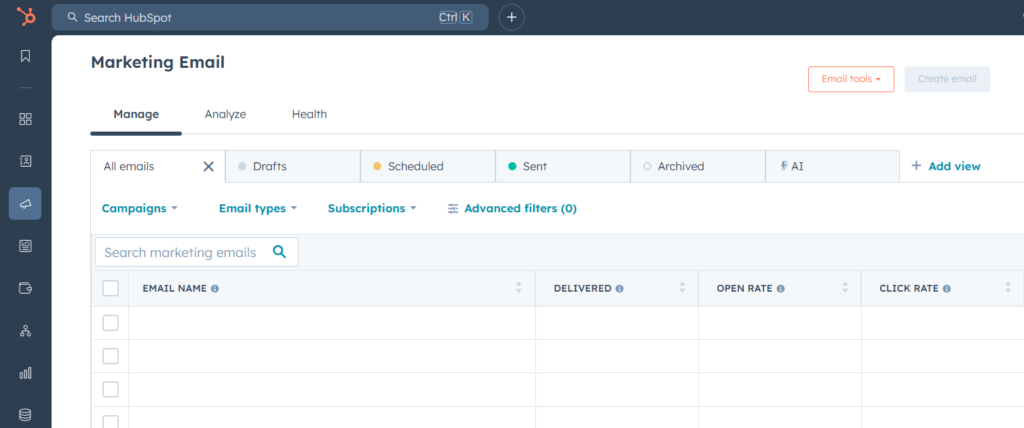Open Advanced filters (0)
The image size is (1024, 428).
512,208
